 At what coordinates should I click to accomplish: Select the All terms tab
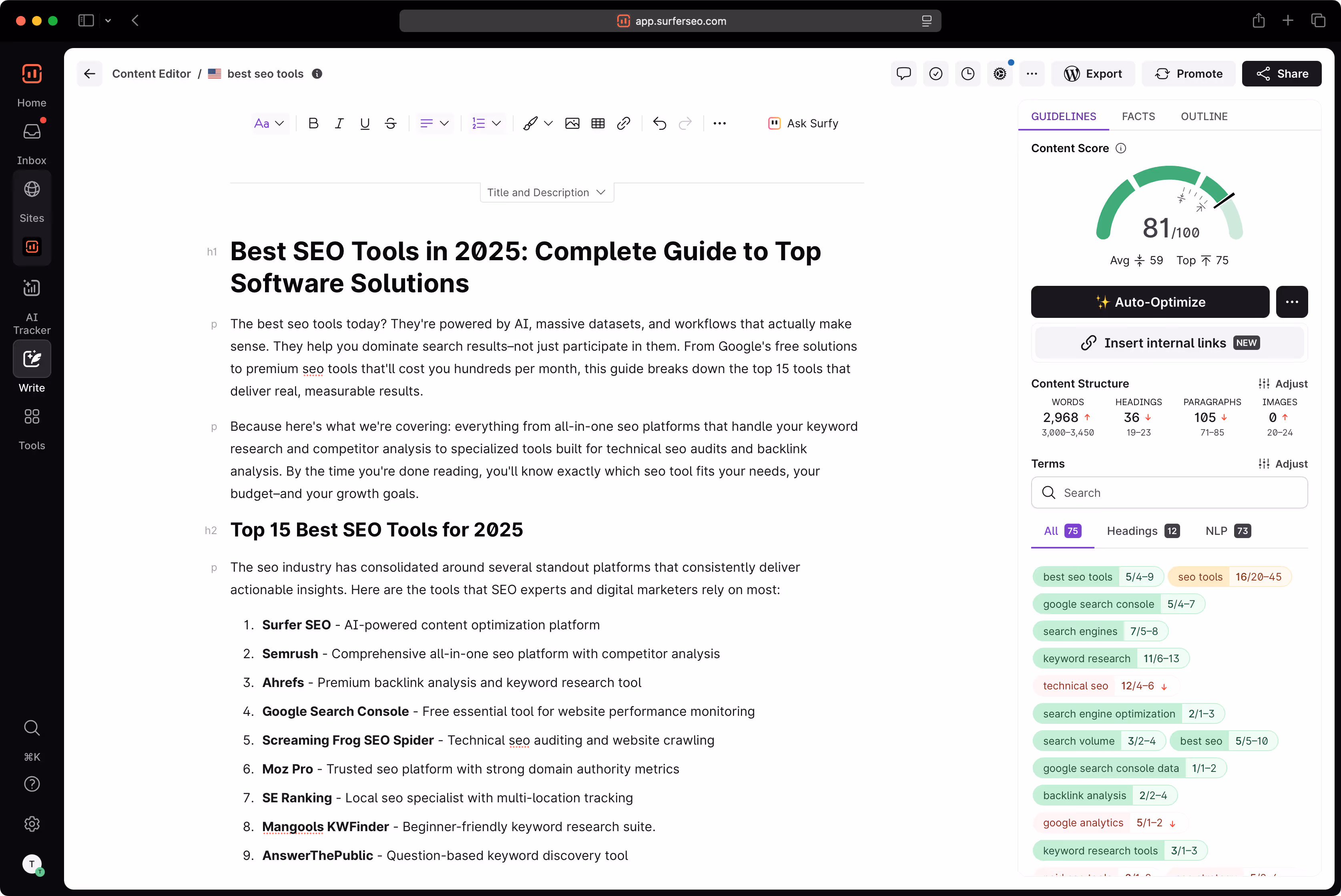coord(1062,531)
